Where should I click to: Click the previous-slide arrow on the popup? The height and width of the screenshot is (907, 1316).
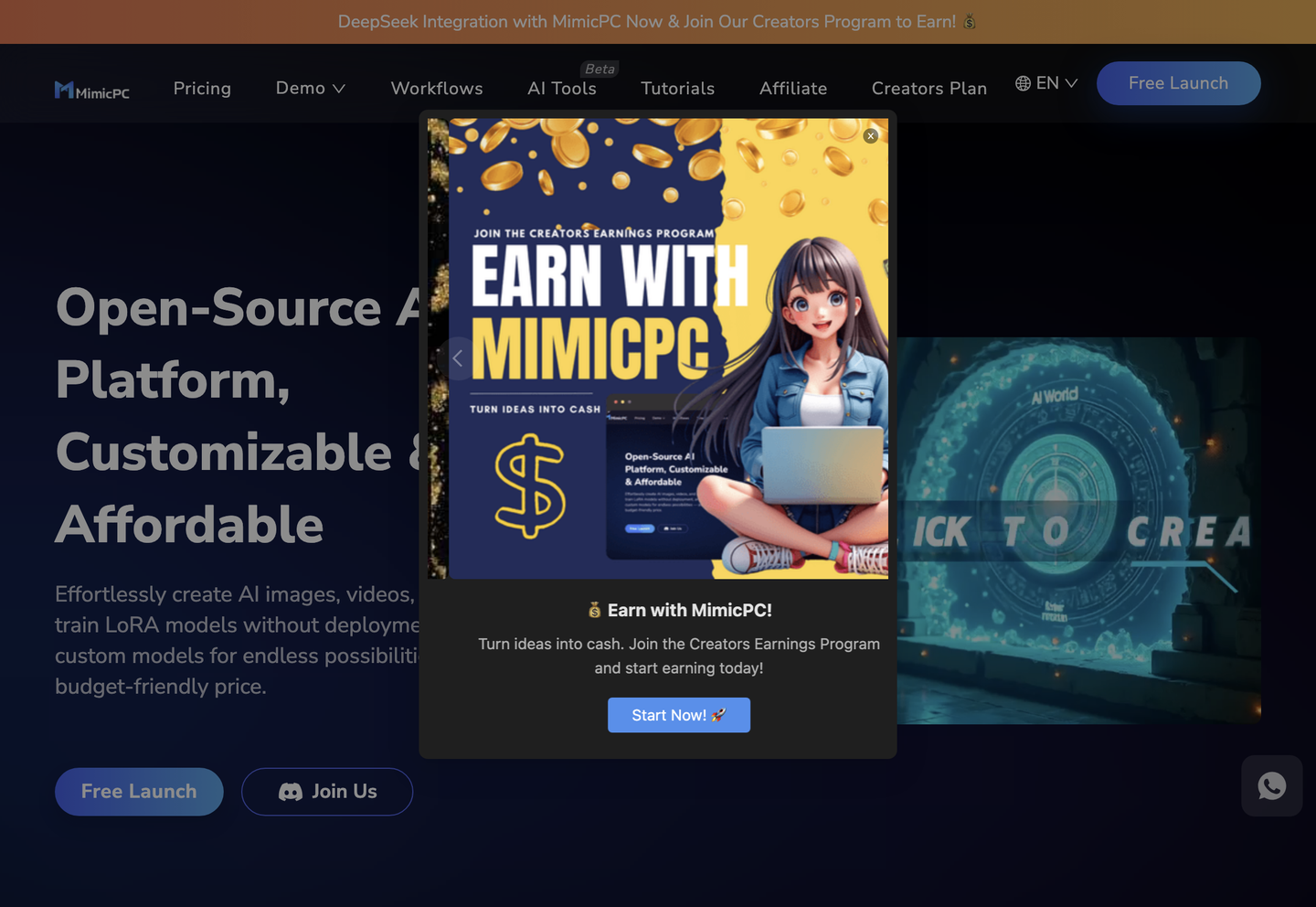coord(457,358)
